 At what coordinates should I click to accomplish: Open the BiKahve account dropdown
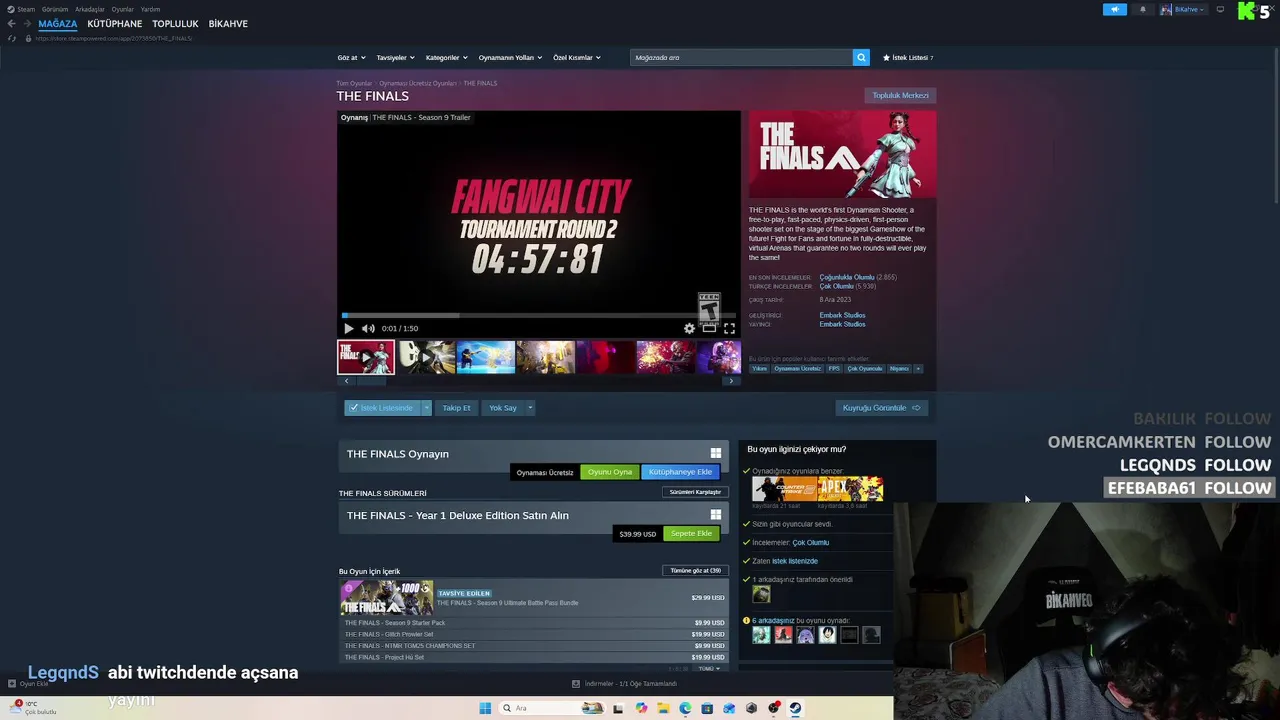[x=1183, y=9]
